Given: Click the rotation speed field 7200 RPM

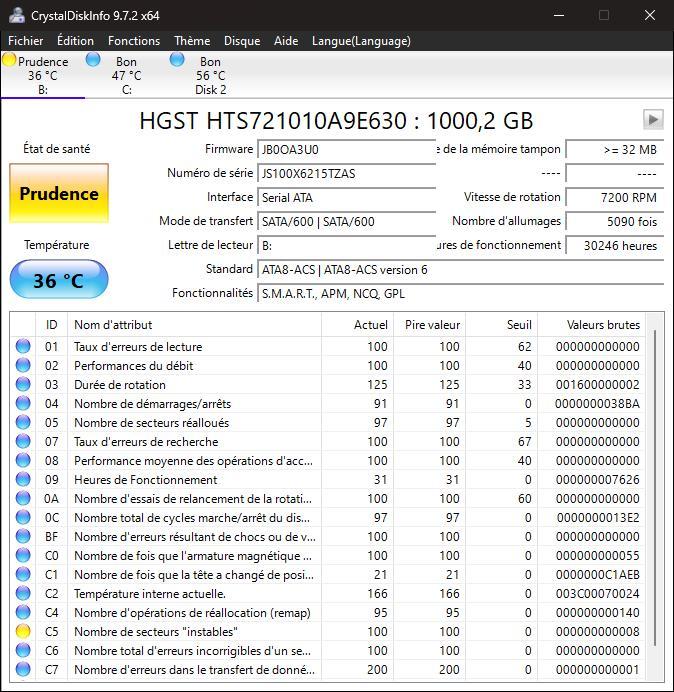Looking at the screenshot, I should [614, 197].
